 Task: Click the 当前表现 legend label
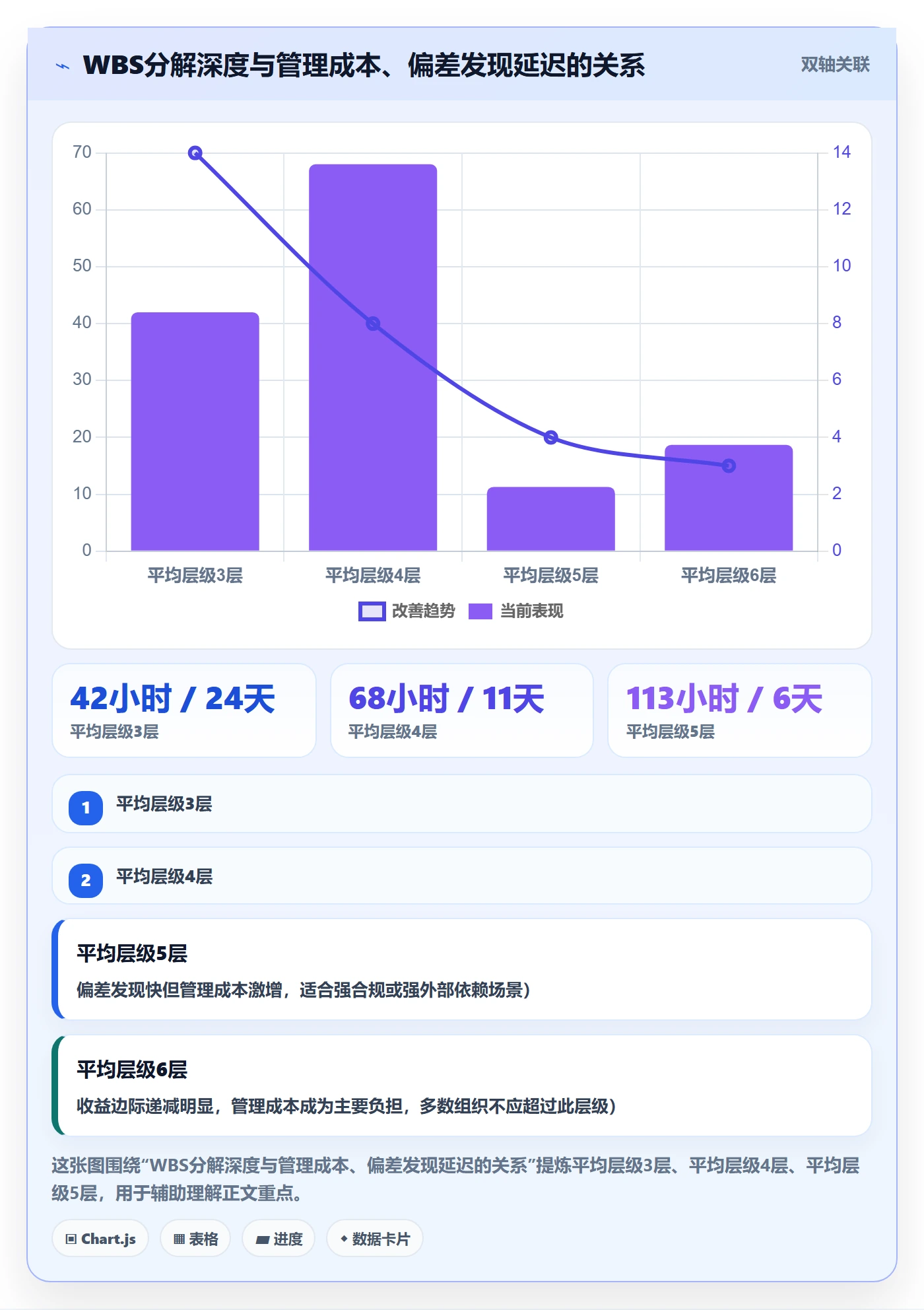click(x=532, y=611)
